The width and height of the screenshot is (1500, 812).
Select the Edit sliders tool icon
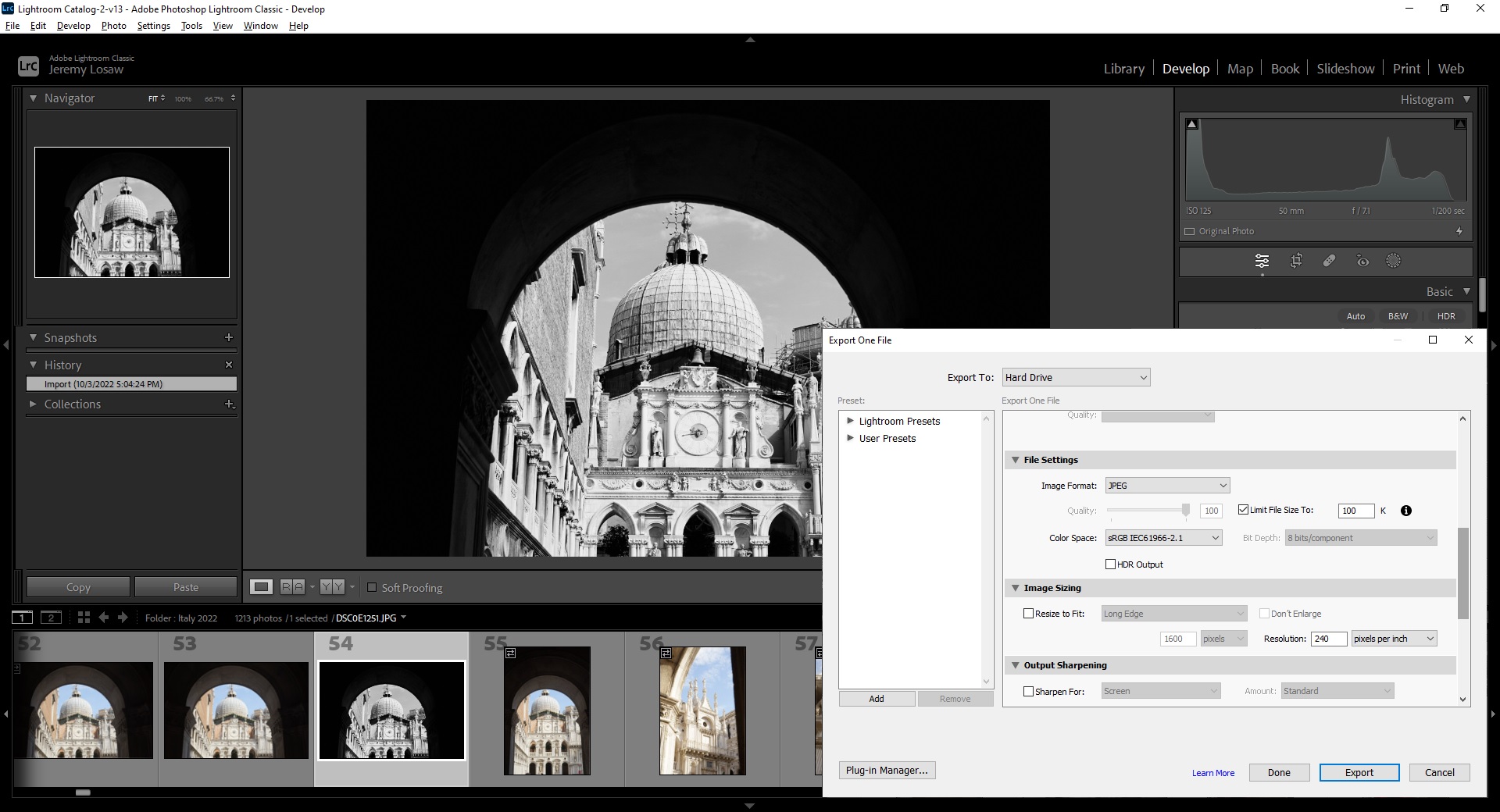point(1262,261)
